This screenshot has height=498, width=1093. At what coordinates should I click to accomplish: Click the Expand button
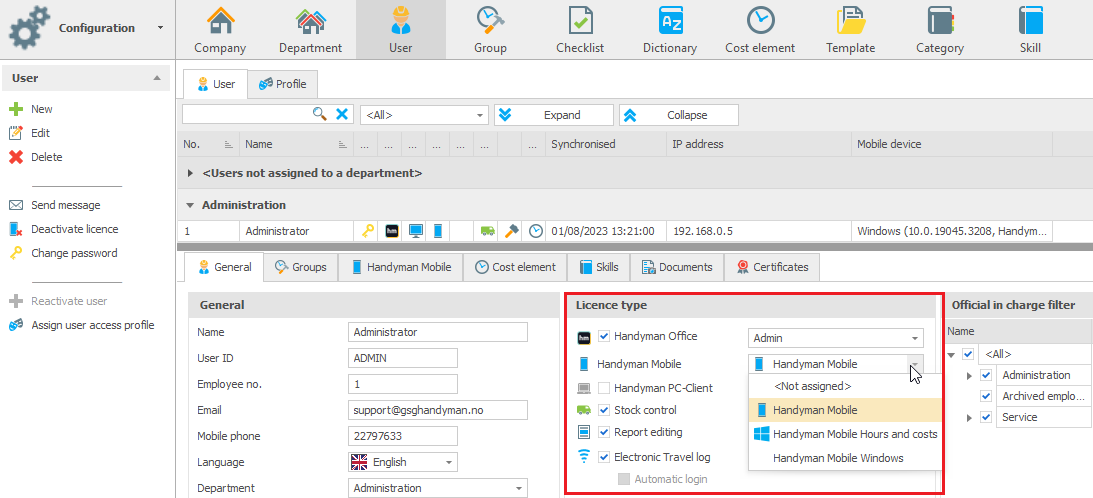point(553,115)
